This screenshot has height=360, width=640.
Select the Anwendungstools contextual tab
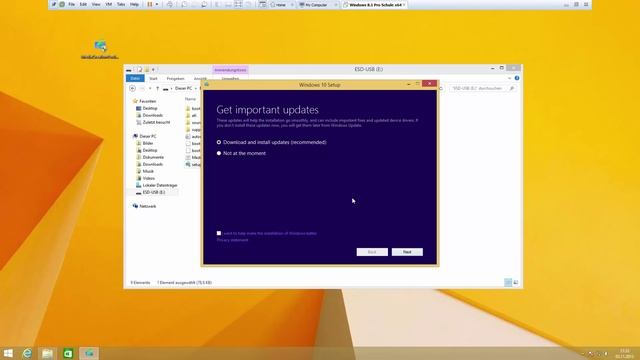click(x=230, y=70)
